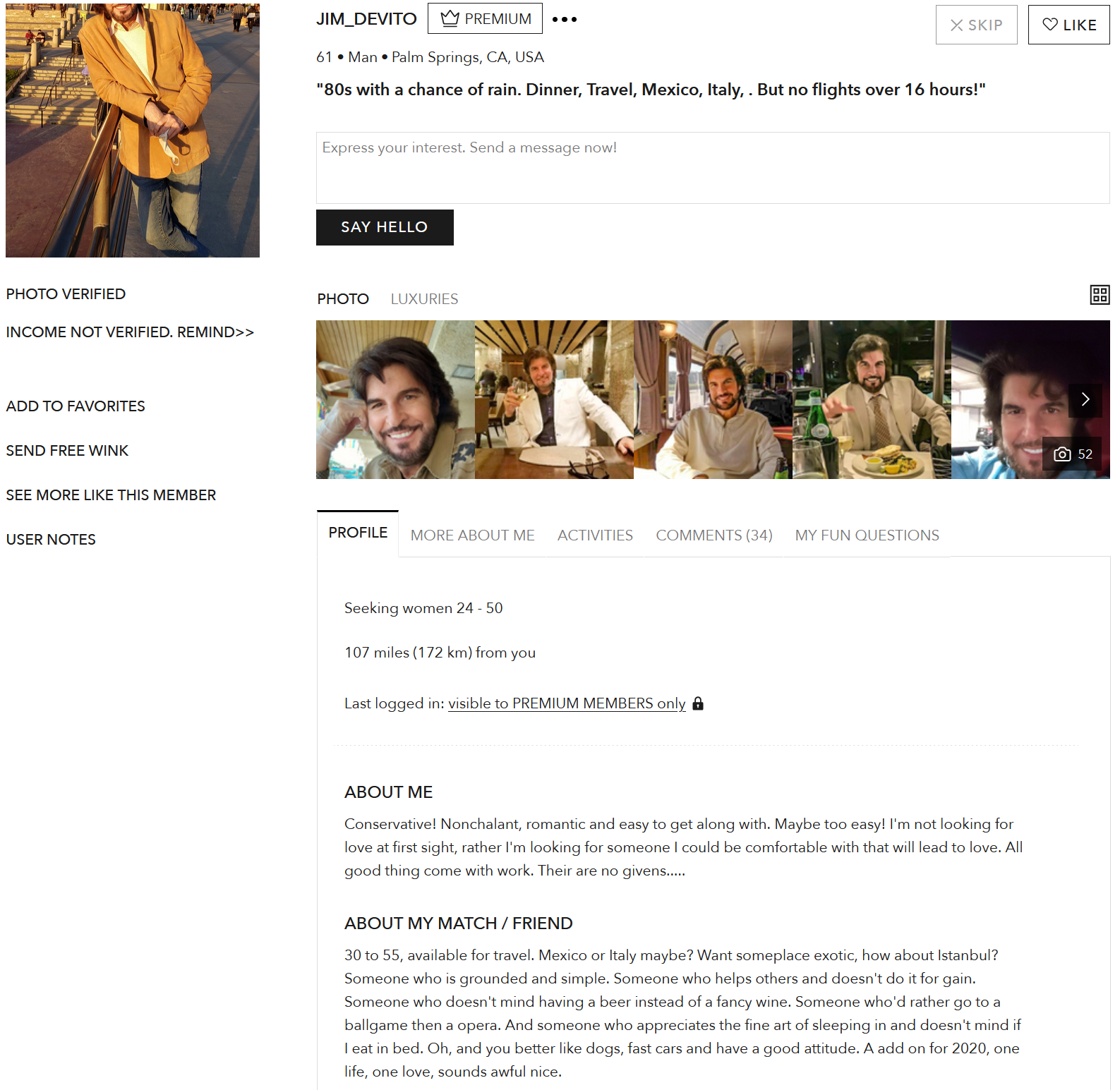Image resolution: width=1120 pixels, height=1090 pixels.
Task: Click the grid view icon for photos
Action: [x=1100, y=295]
